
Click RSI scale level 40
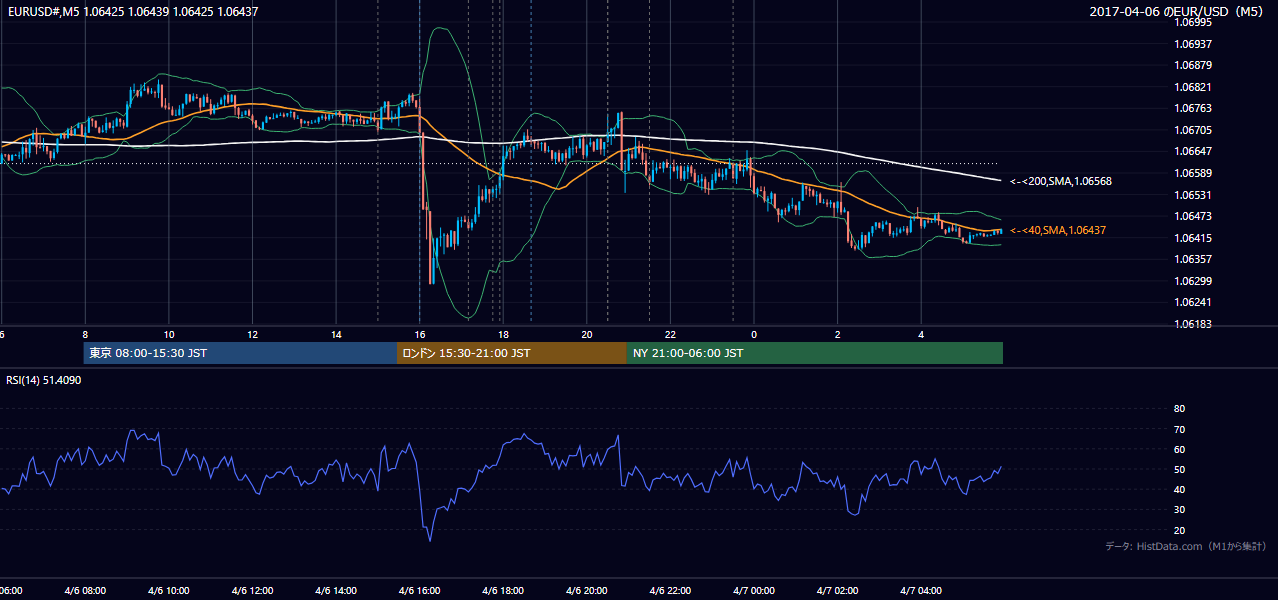coord(1179,489)
